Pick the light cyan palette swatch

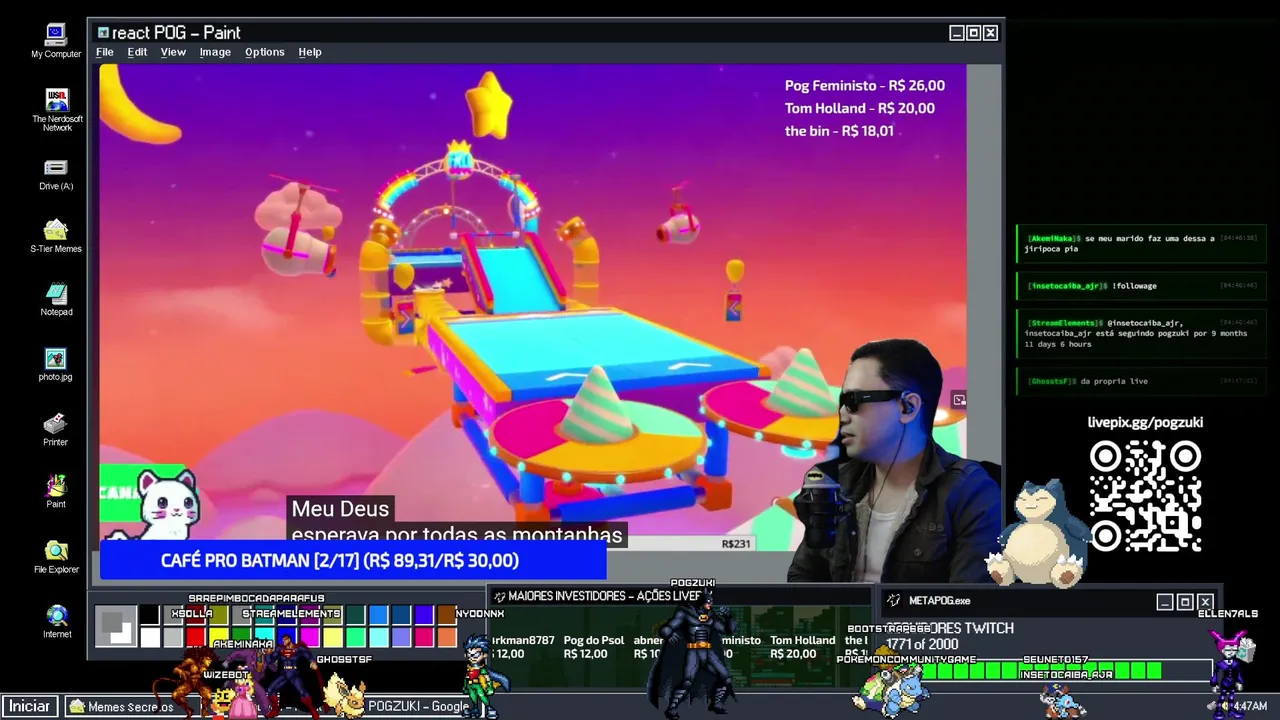(378, 637)
